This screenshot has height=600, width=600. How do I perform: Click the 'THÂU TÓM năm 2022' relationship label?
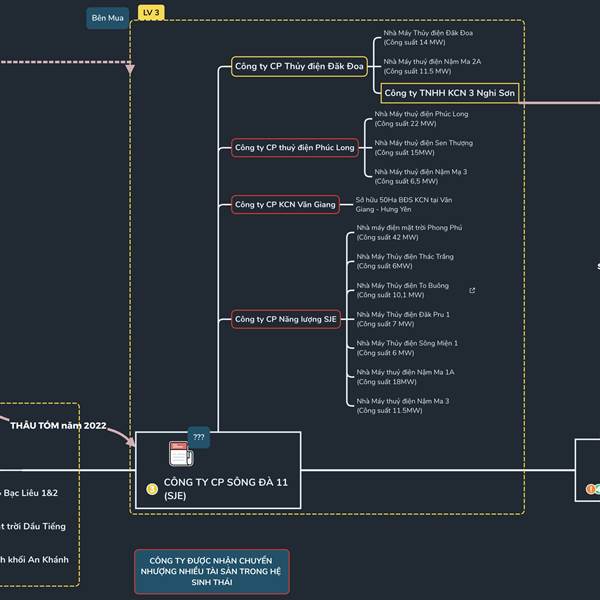(58, 426)
